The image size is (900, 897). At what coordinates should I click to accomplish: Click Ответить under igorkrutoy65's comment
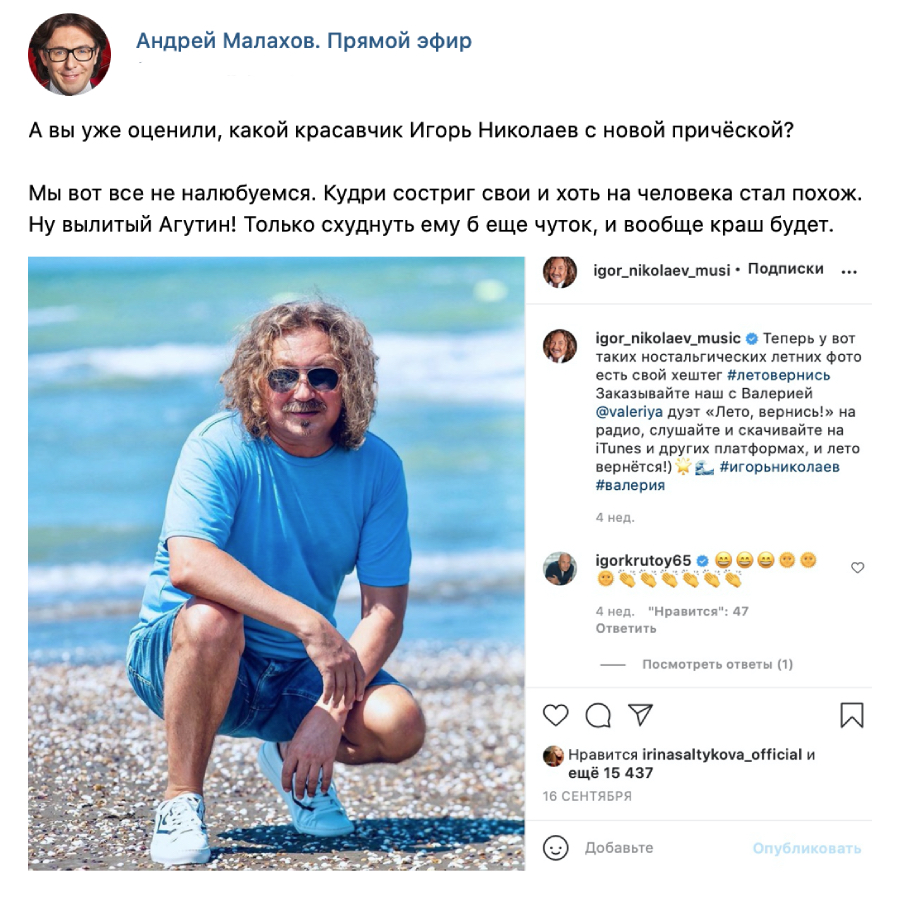[626, 628]
